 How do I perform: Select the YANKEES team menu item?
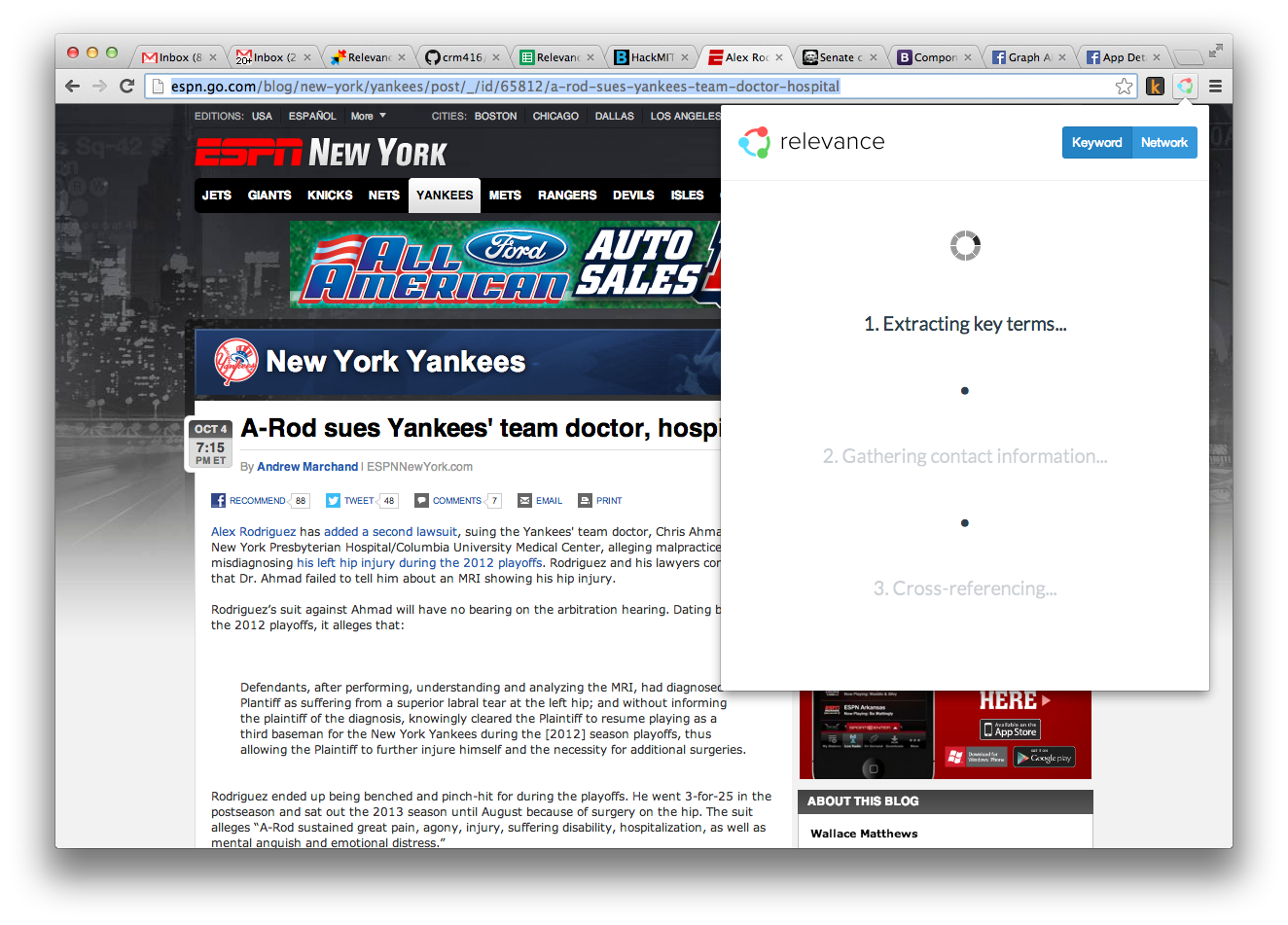click(445, 196)
